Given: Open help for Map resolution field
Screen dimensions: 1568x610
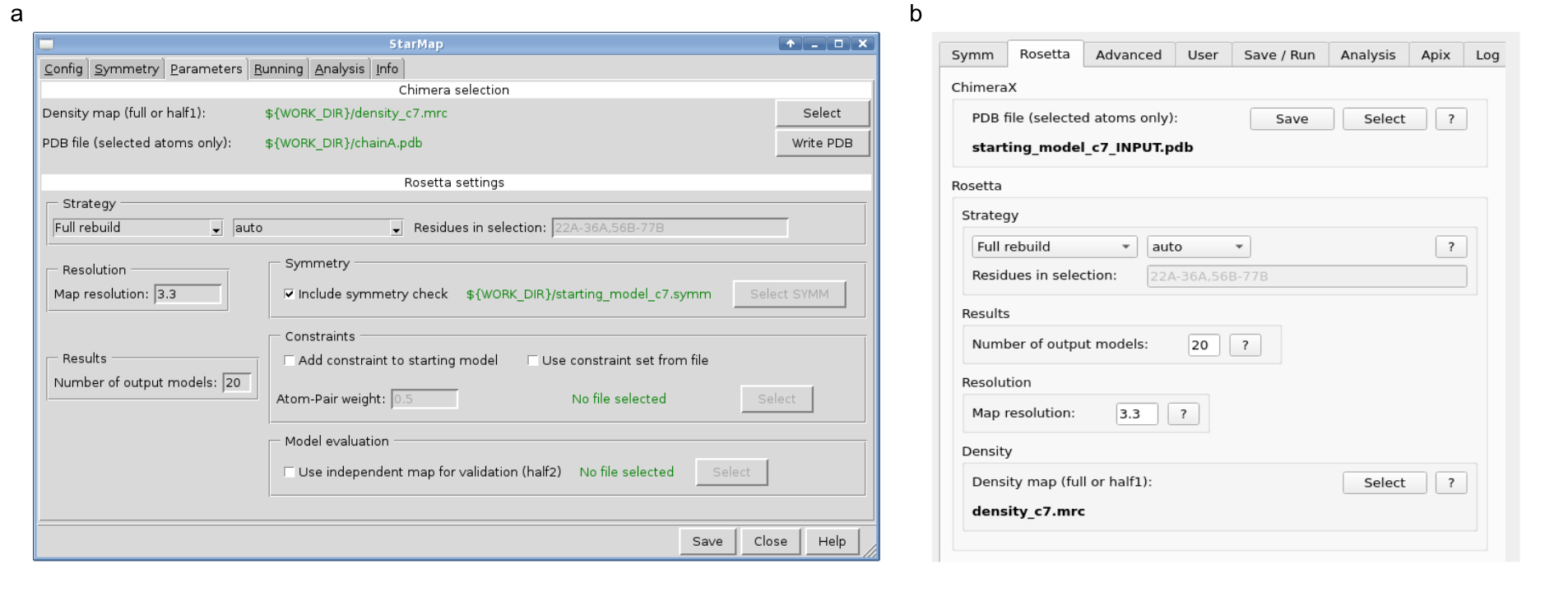Looking at the screenshot, I should click(x=1183, y=414).
